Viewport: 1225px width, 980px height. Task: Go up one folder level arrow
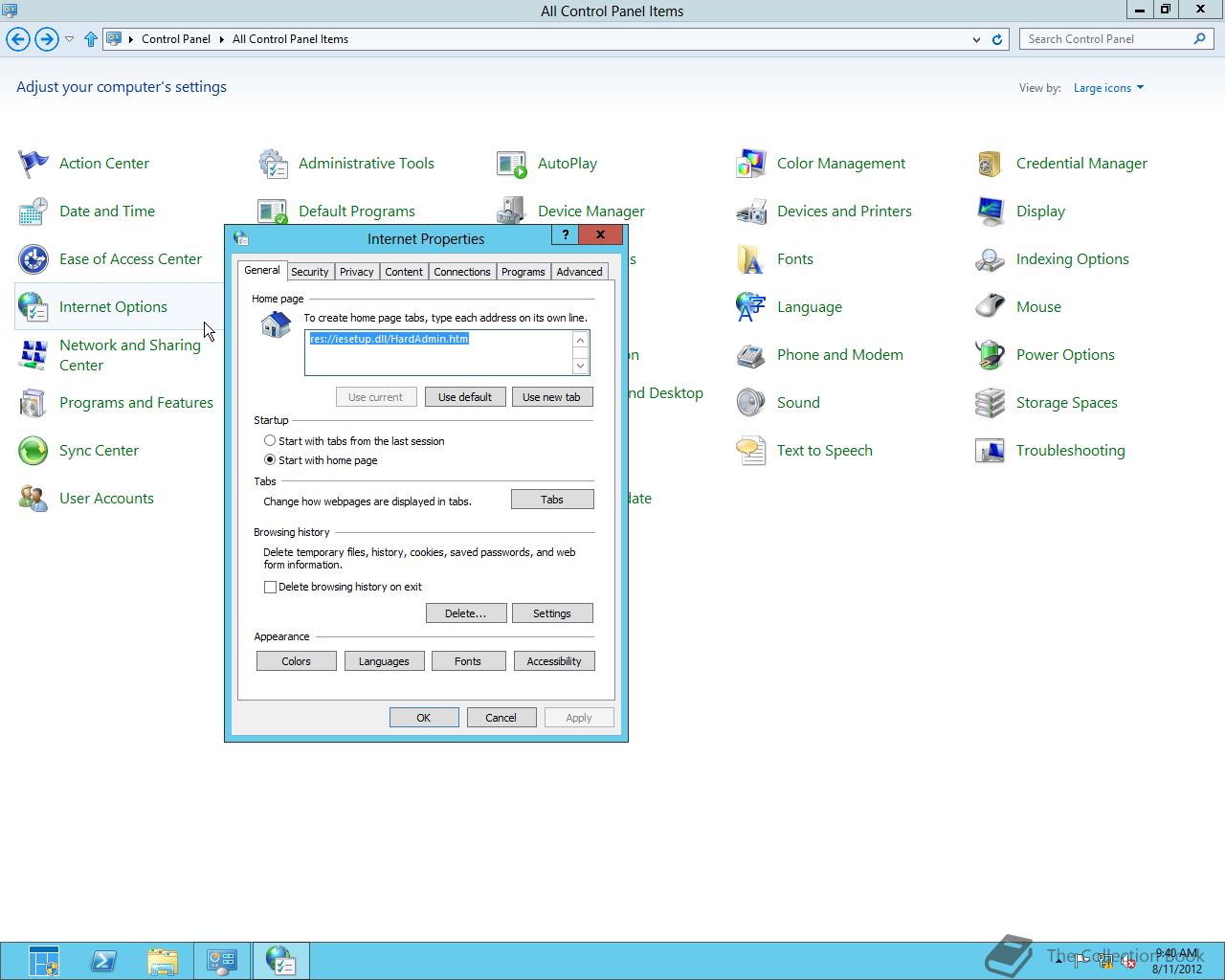(91, 39)
